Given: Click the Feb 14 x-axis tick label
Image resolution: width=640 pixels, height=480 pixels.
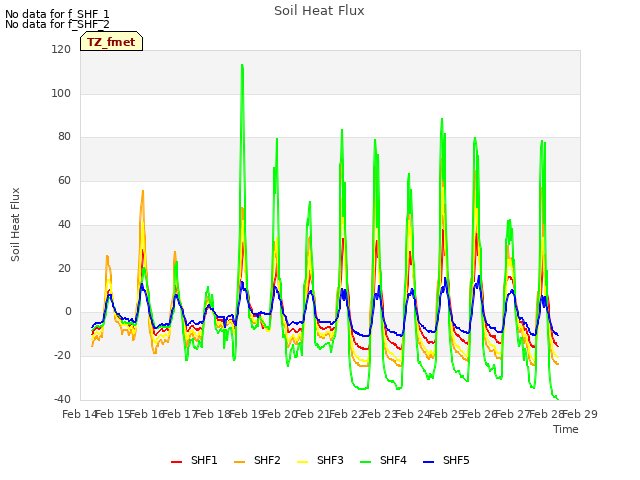Looking at the screenshot, I should click(80, 414).
